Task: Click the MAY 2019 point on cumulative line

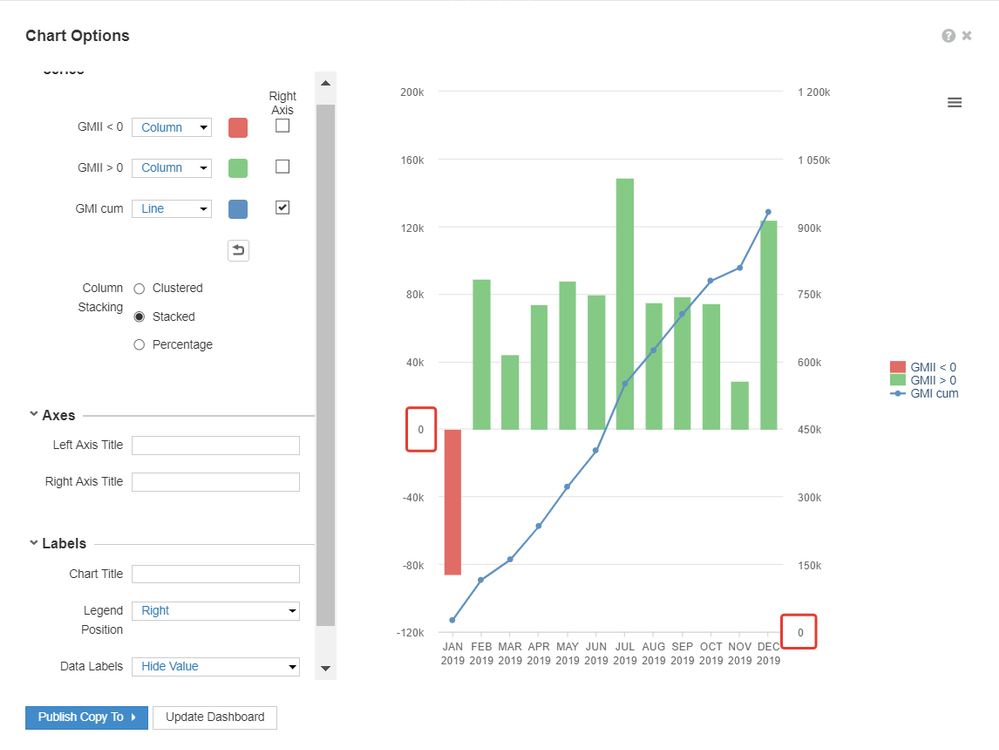Action: (567, 487)
